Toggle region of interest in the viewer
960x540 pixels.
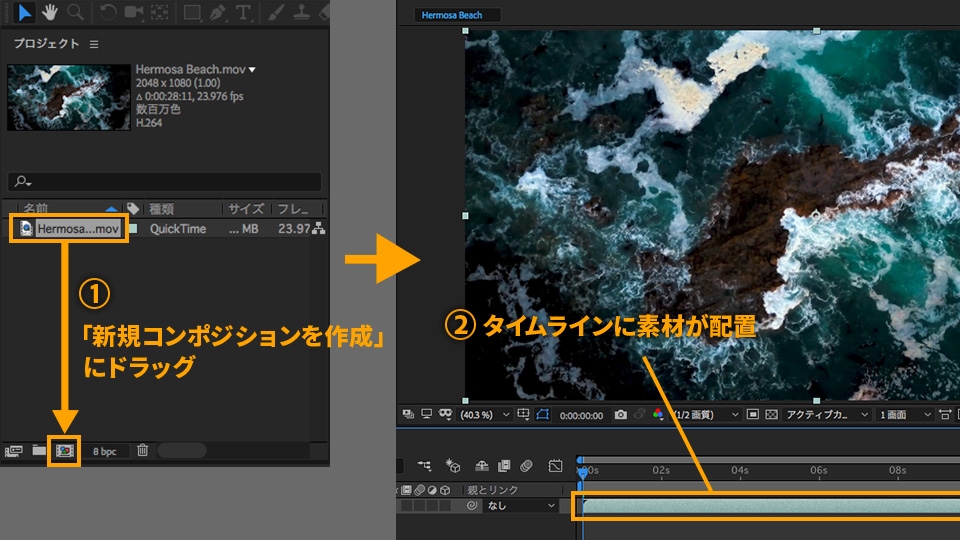coord(752,414)
